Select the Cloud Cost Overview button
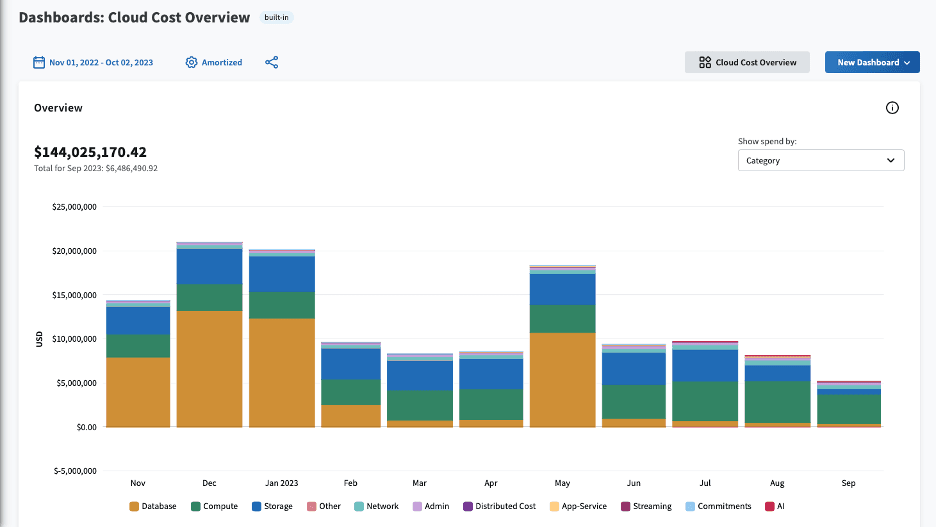The width and height of the screenshot is (936, 528). click(747, 63)
